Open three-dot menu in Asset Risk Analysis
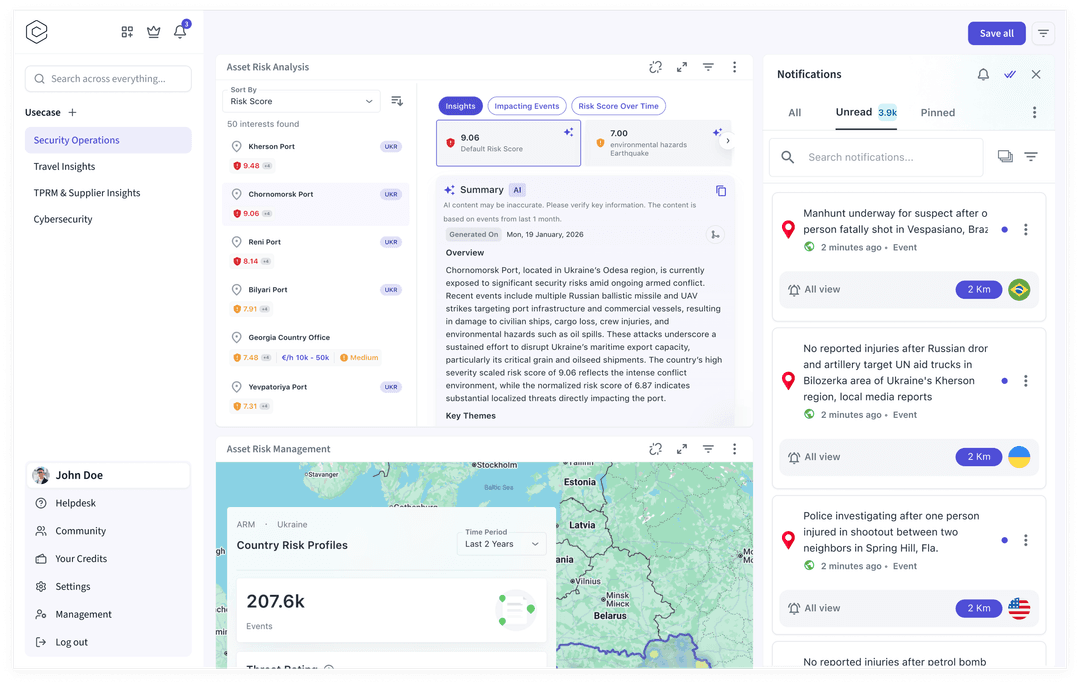Screen dimensions: 1080x685 [x=734, y=67]
